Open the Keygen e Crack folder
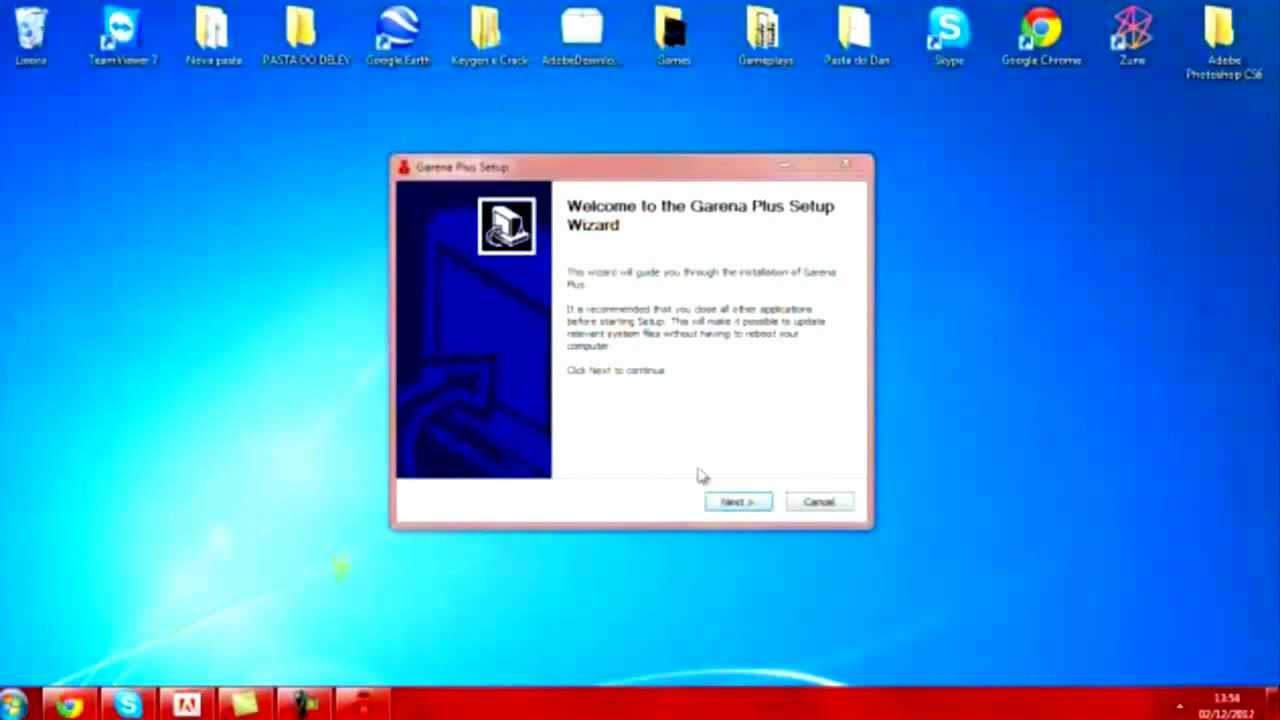 [x=489, y=37]
